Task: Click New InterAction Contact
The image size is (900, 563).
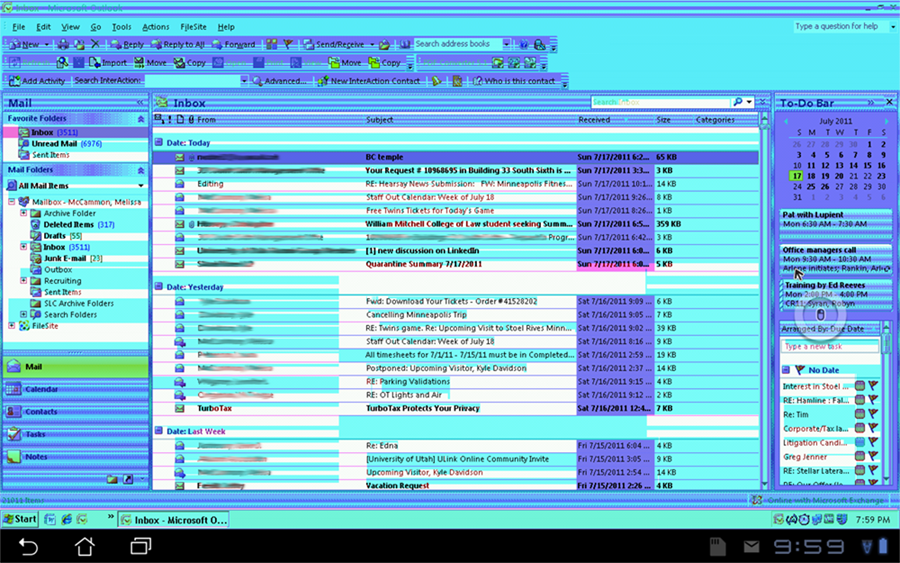Action: coord(368,81)
